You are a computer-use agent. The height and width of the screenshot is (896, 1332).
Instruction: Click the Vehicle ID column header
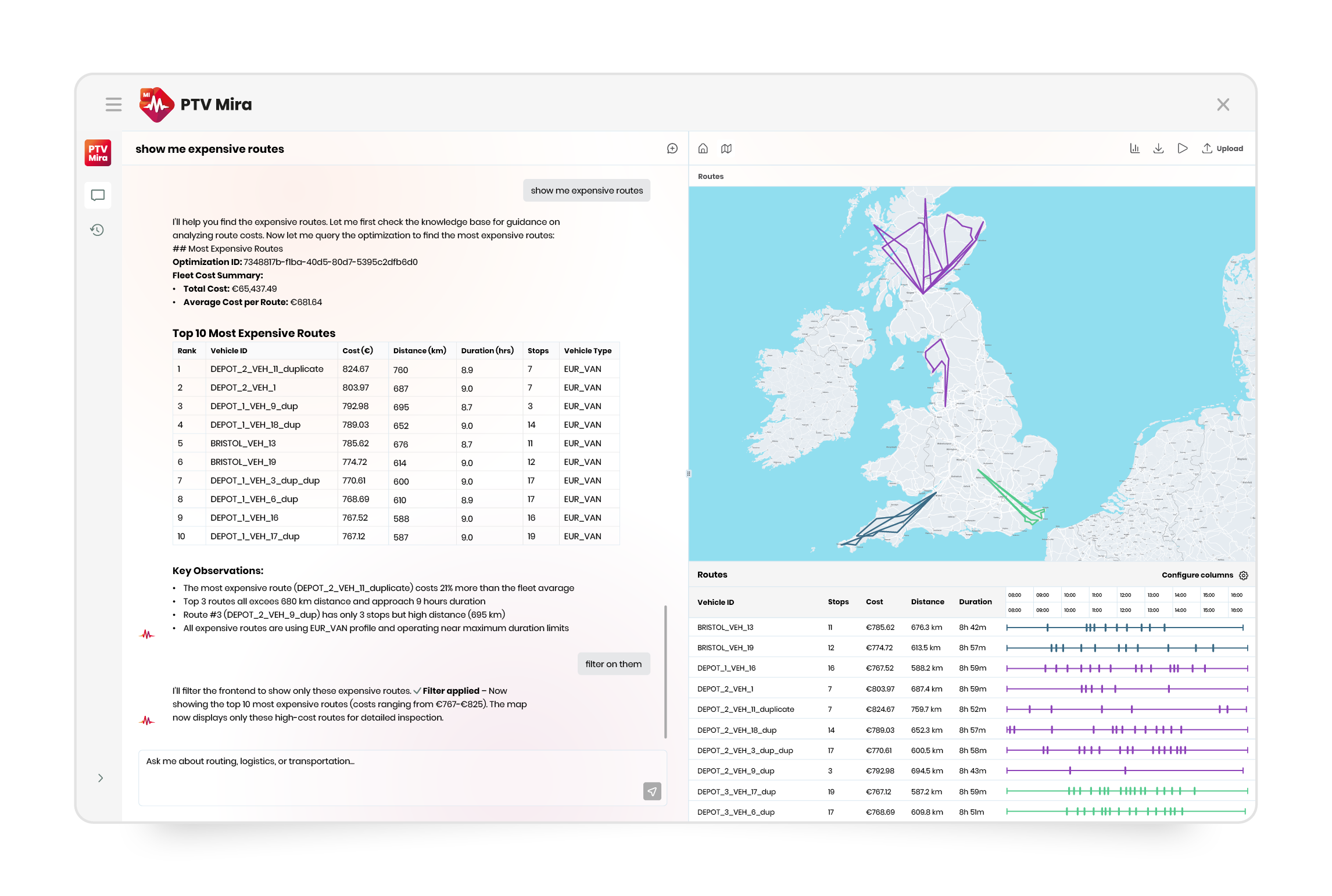(x=715, y=603)
